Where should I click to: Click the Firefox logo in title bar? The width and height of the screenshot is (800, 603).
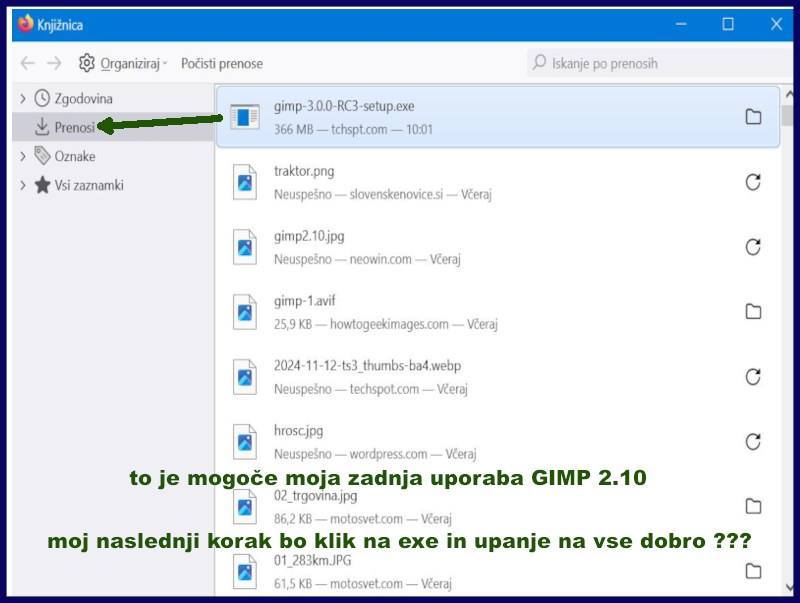coord(25,23)
